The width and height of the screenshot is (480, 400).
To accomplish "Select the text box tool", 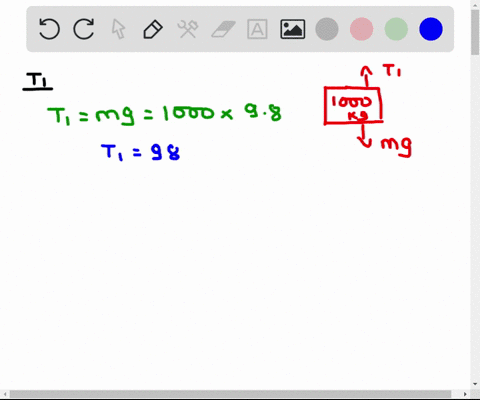I will [x=257, y=29].
